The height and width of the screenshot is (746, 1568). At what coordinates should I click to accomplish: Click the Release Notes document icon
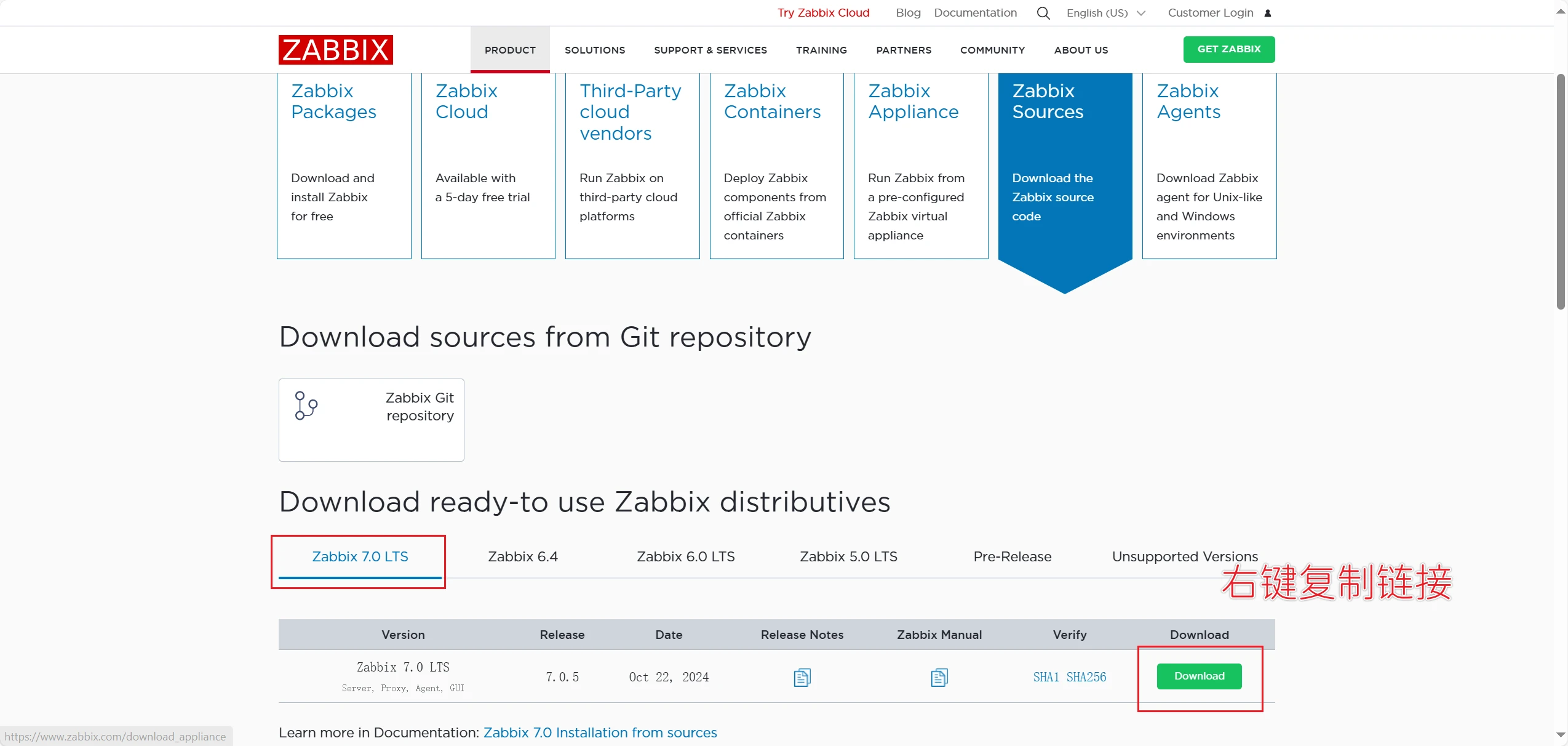click(802, 677)
